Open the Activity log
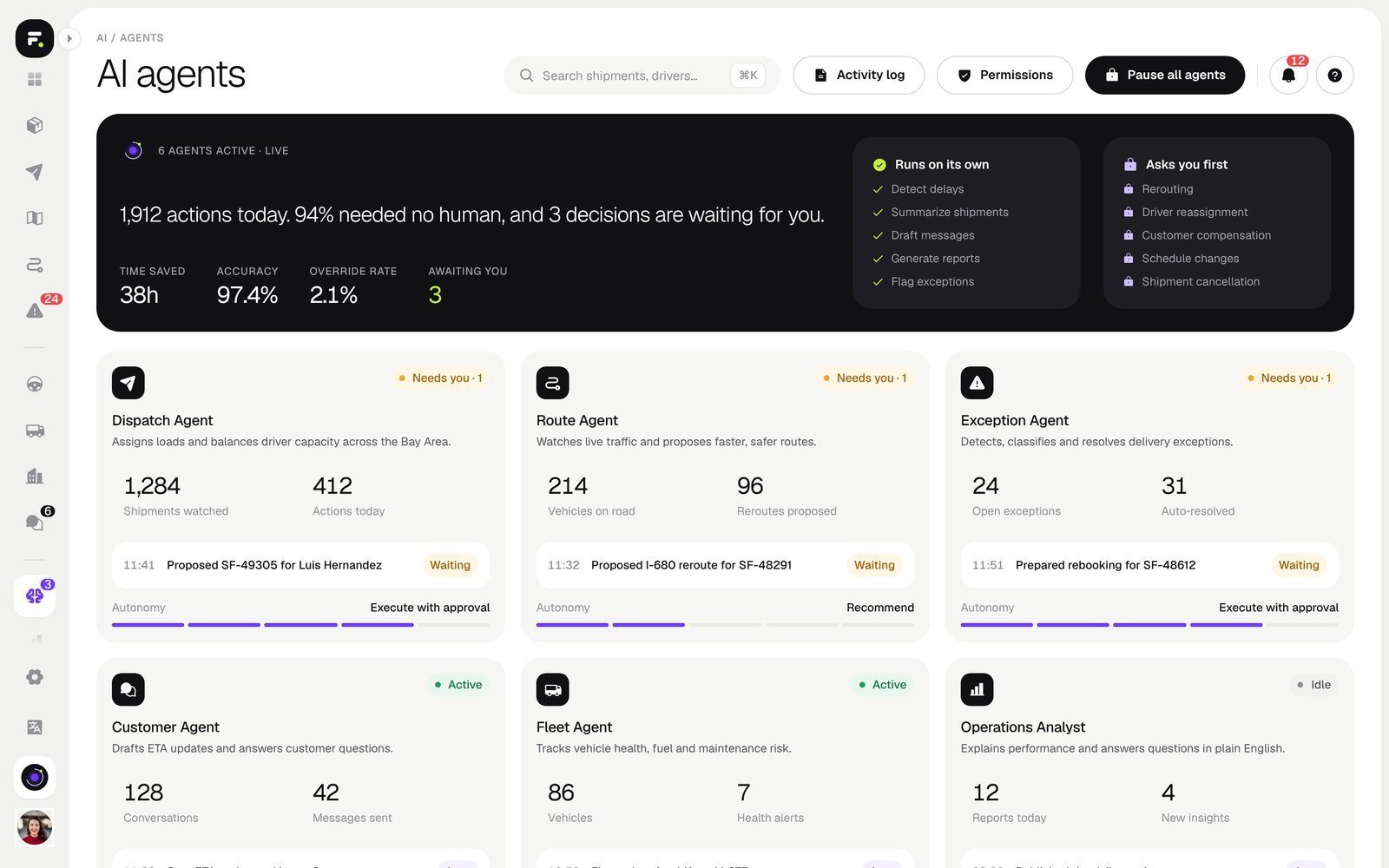 [859, 76]
